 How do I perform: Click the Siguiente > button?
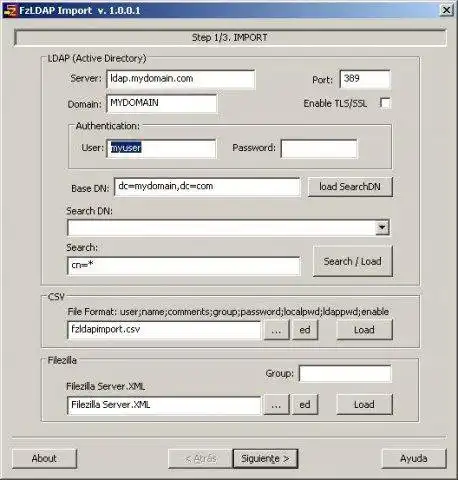pyautogui.click(x=265, y=459)
